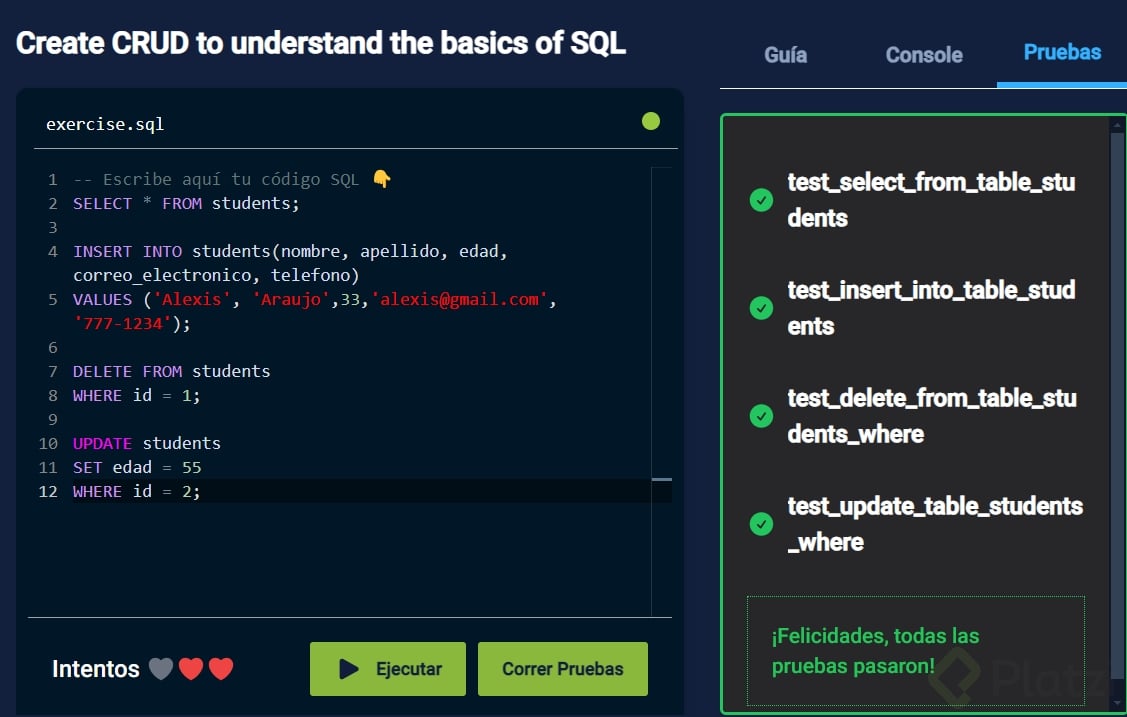The height and width of the screenshot is (717, 1127).
Task: Click the Correr Pruebas button
Action: coord(562,669)
